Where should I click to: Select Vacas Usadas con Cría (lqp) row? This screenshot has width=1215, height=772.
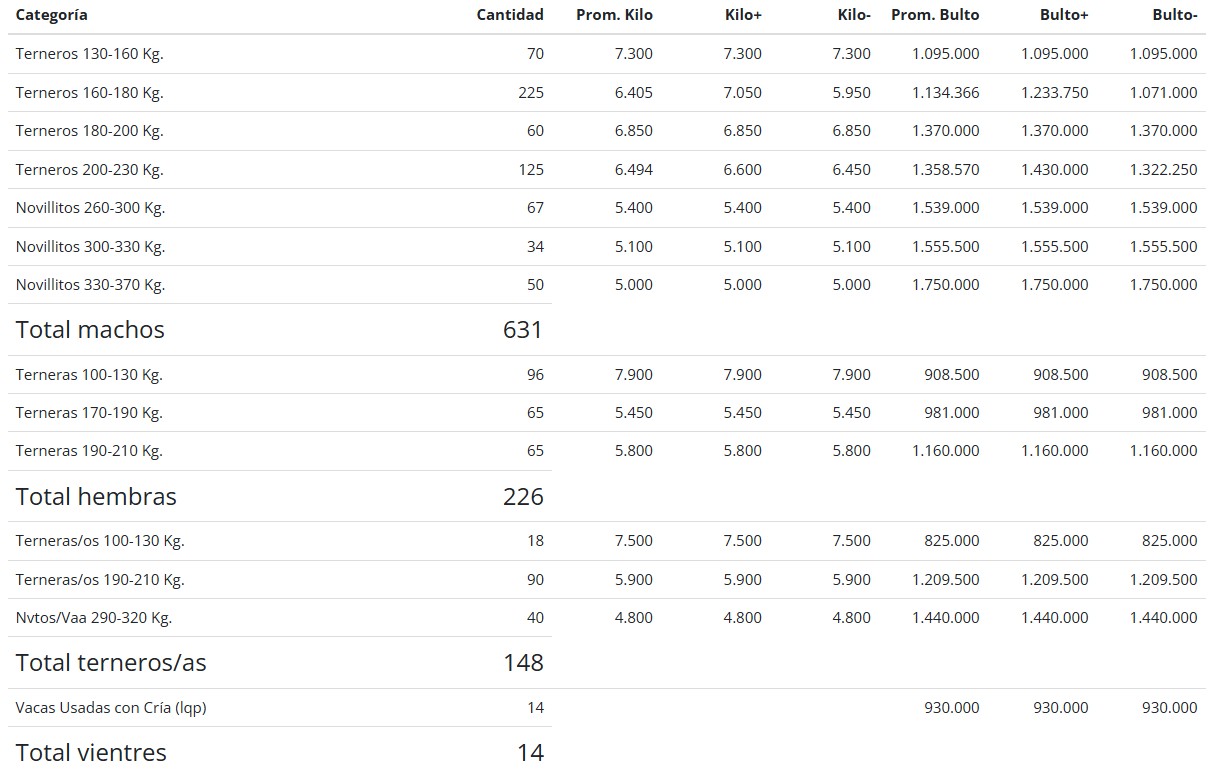(x=111, y=708)
